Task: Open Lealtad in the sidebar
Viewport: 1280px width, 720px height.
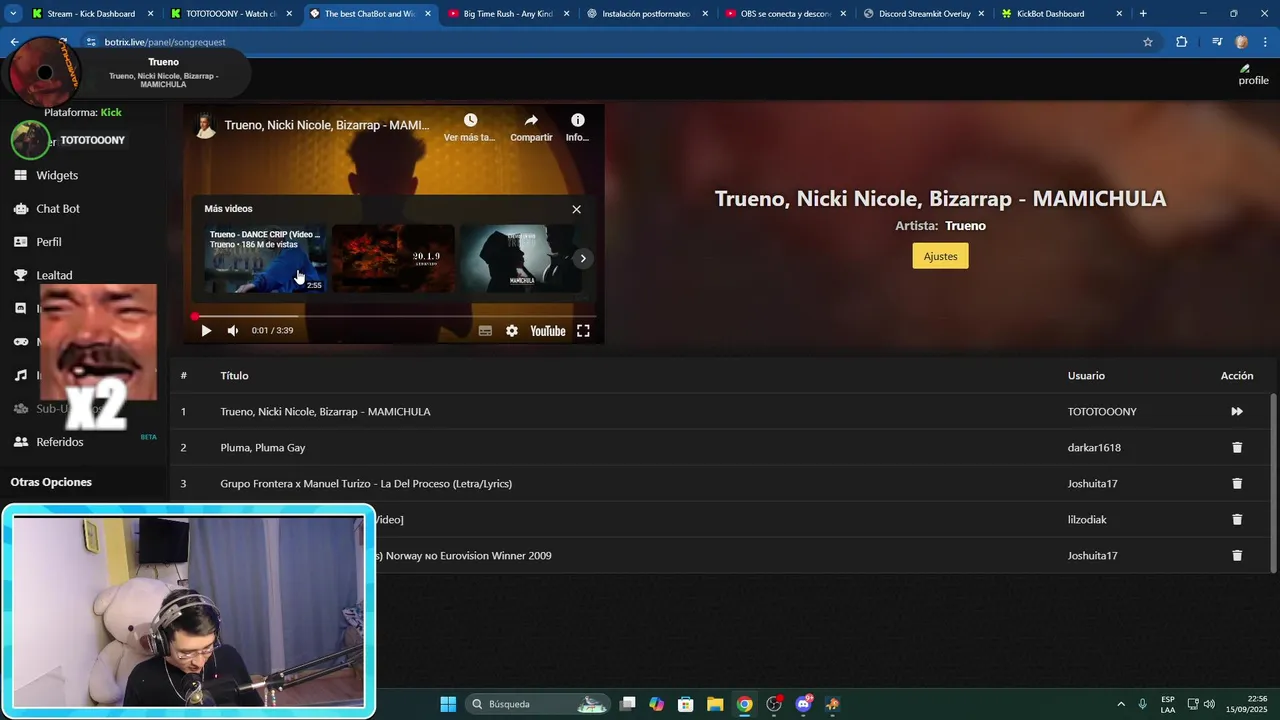Action: [54, 275]
